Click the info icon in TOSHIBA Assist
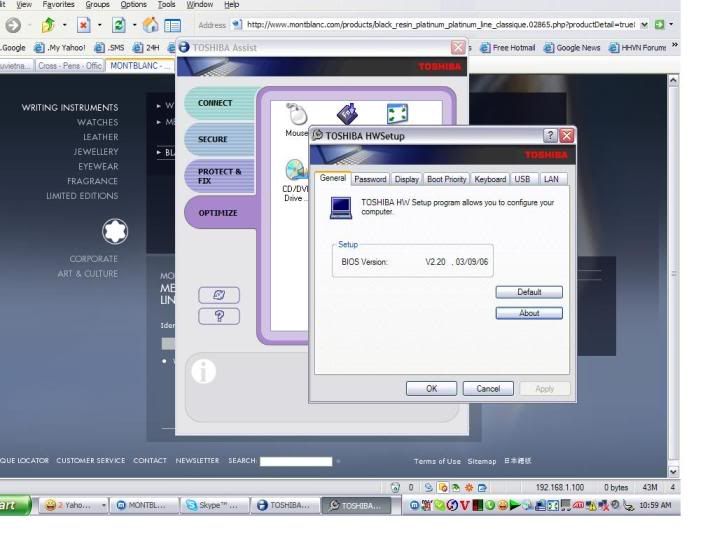This screenshot has height=538, width=717. (x=204, y=371)
